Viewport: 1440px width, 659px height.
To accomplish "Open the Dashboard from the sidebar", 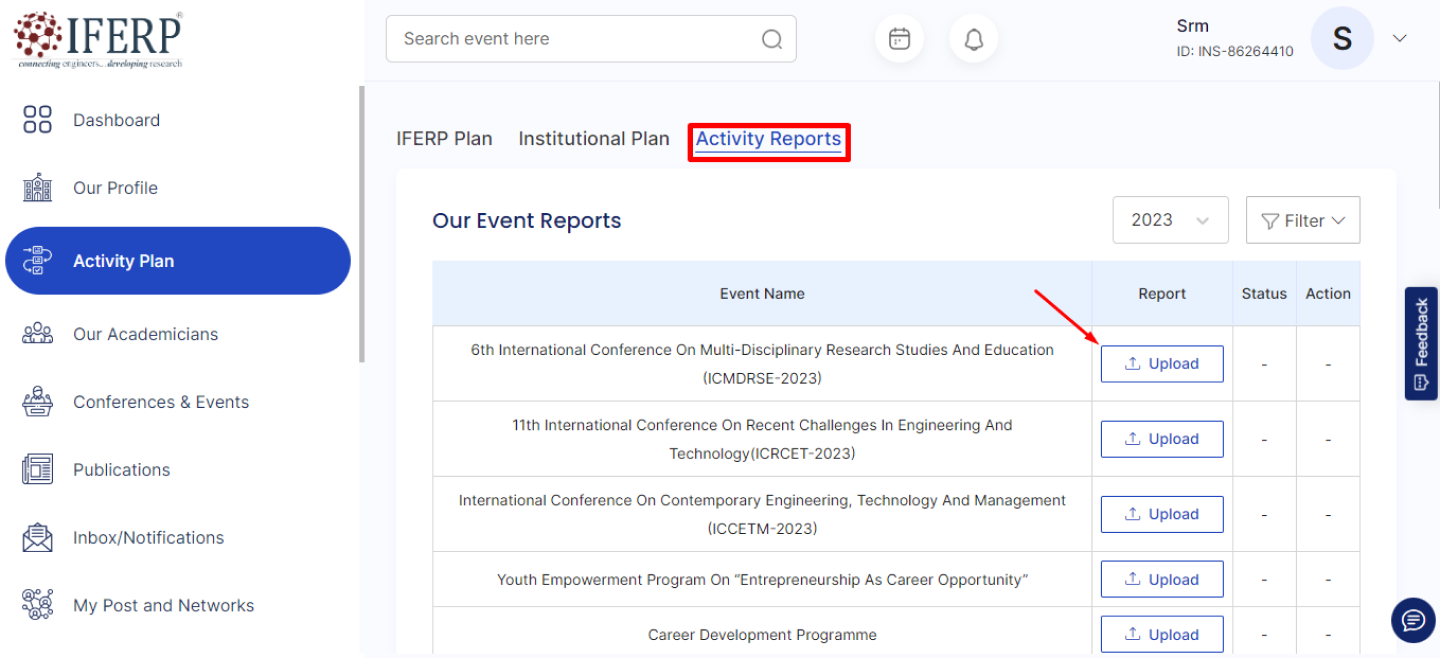I will point(116,119).
